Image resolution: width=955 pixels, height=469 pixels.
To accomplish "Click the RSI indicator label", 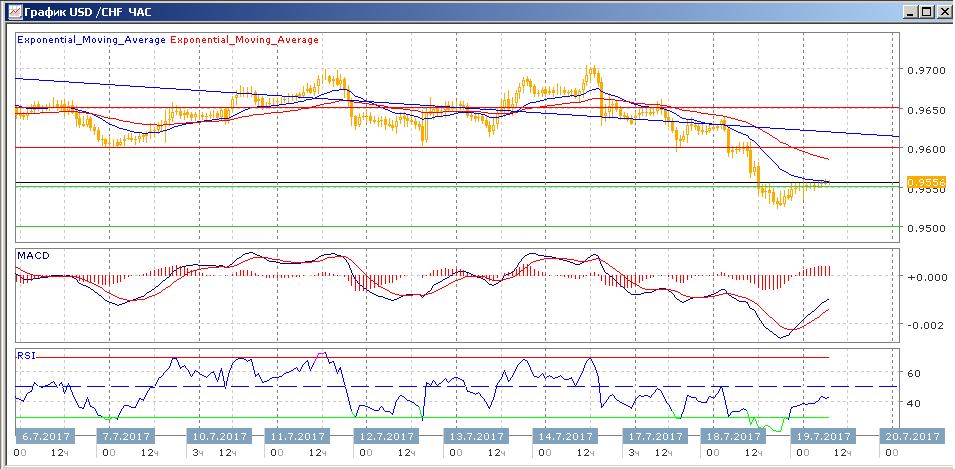I will pos(27,353).
